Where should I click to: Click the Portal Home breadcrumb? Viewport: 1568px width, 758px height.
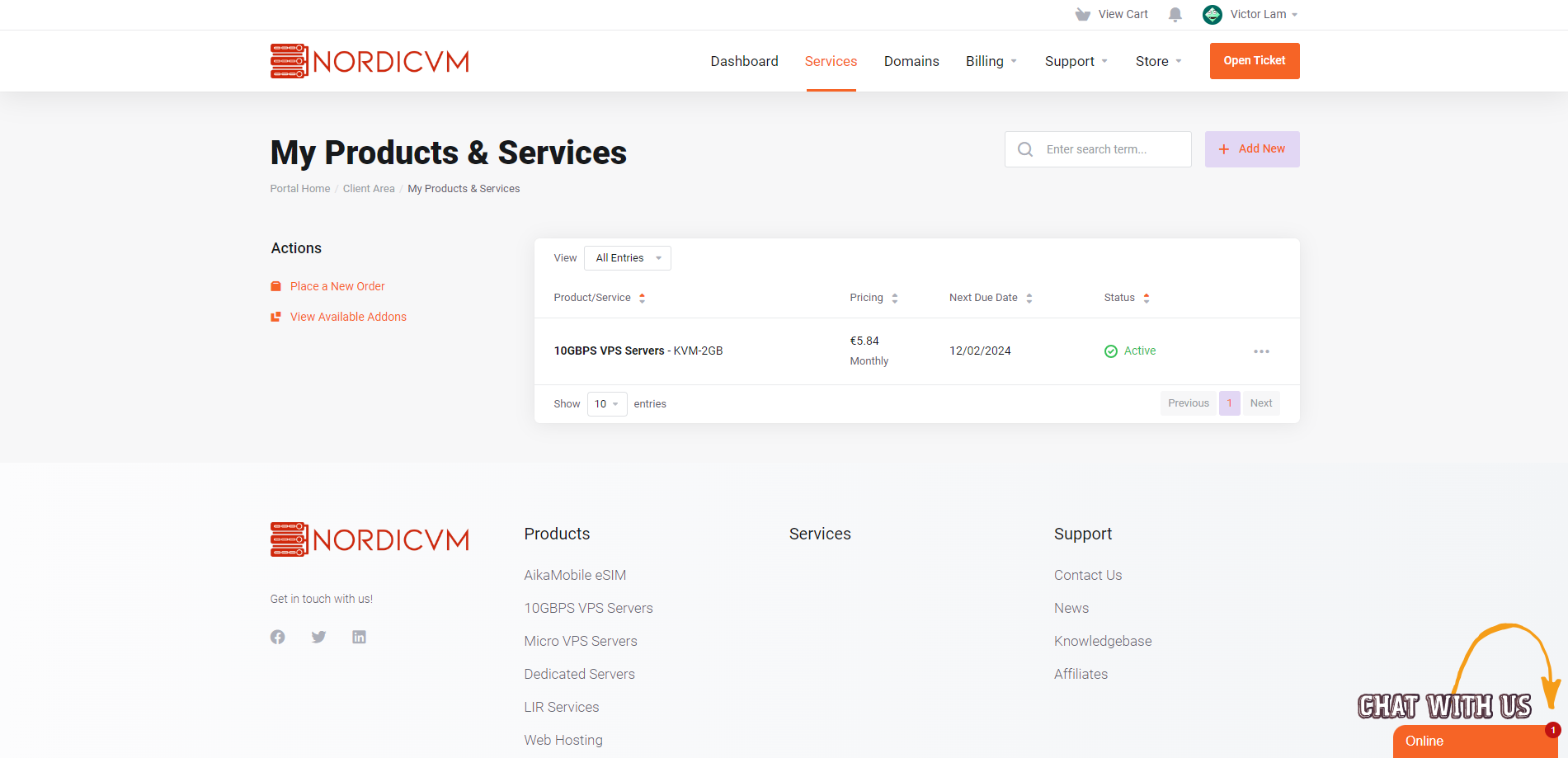300,189
